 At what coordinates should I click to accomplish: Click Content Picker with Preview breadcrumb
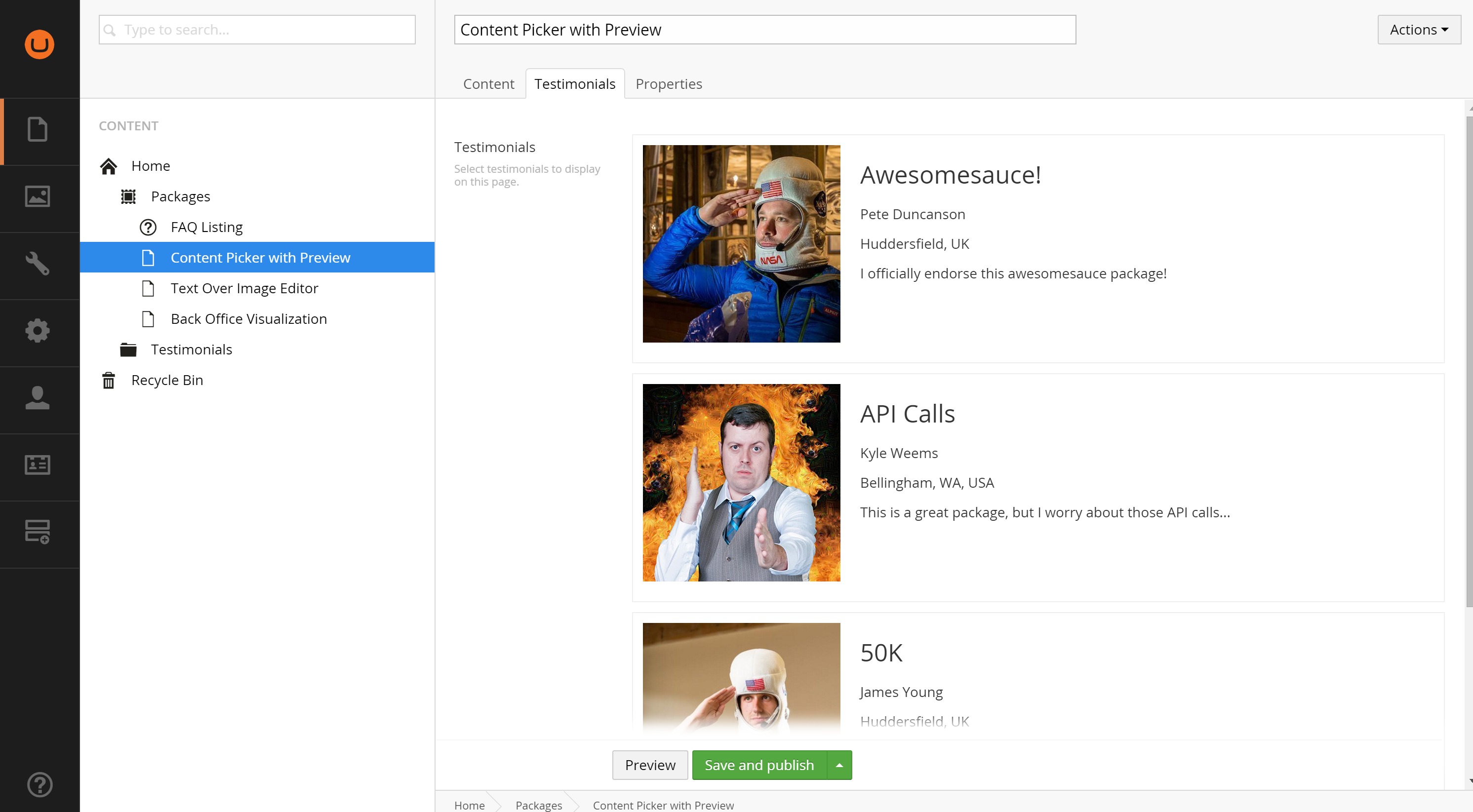[663, 805]
